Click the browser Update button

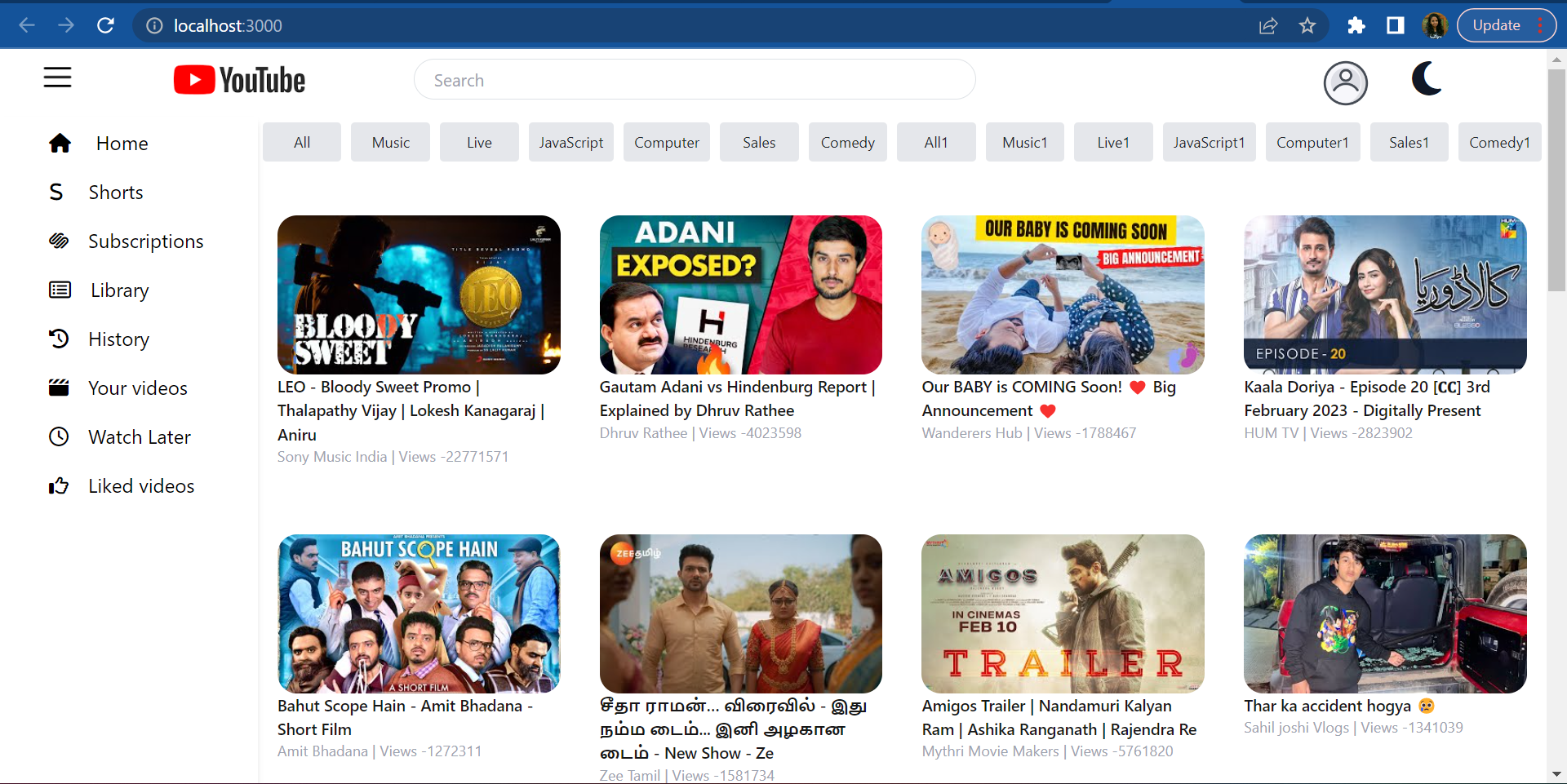[x=1497, y=25]
